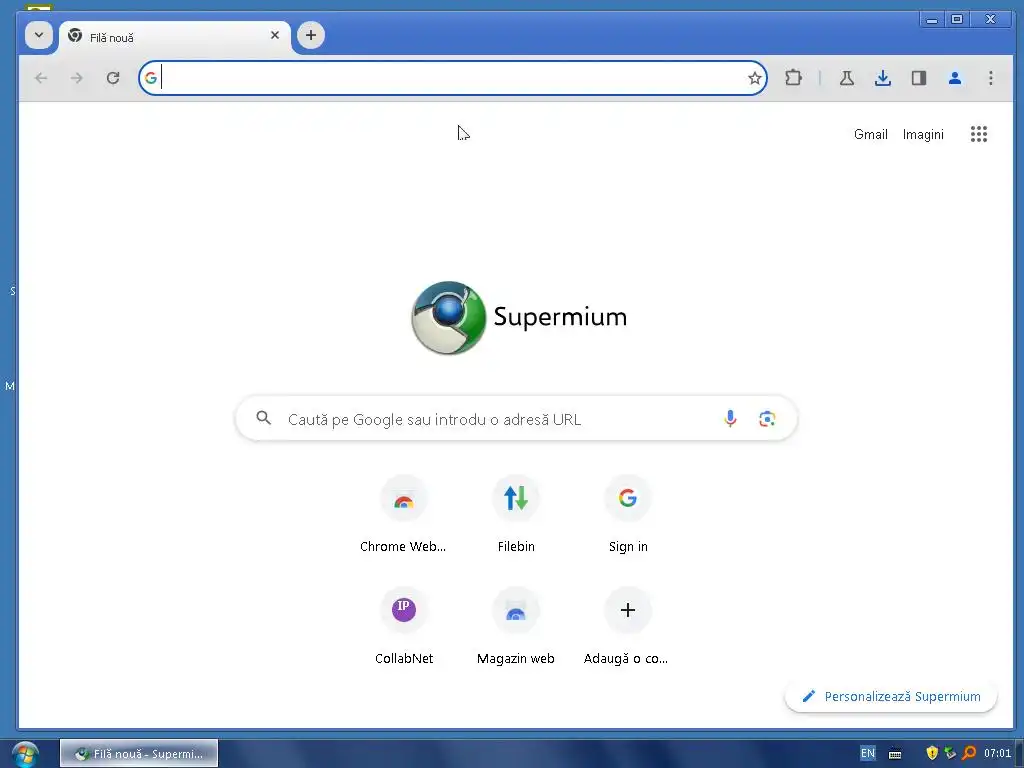Open the Google apps grid
Viewport: 1024px width, 768px height.
pos(978,135)
